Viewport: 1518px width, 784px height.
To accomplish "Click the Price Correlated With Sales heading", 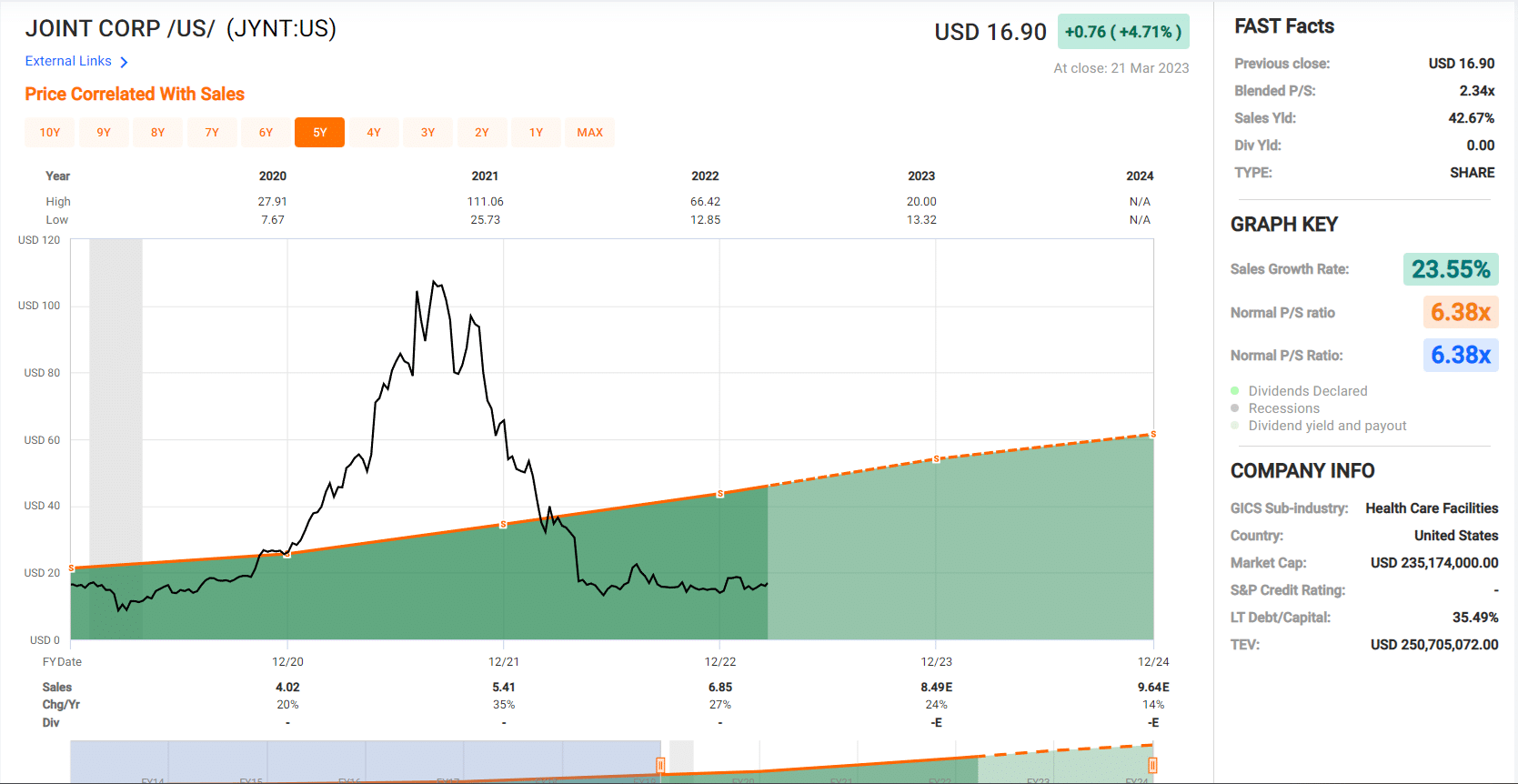I will [135, 94].
